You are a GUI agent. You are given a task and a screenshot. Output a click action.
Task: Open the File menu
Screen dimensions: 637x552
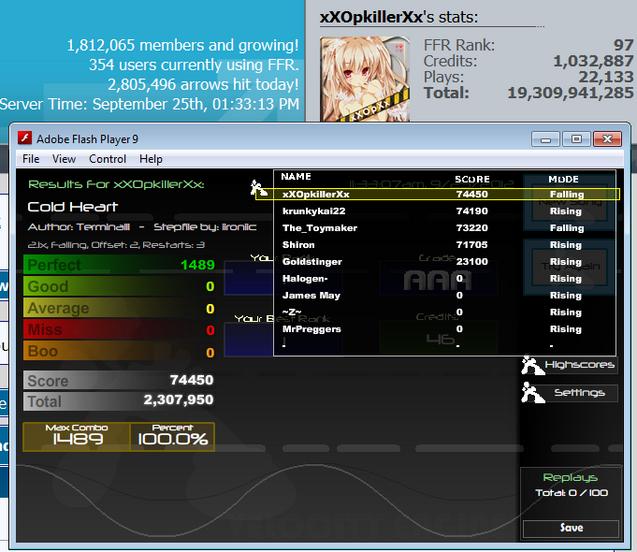31,159
